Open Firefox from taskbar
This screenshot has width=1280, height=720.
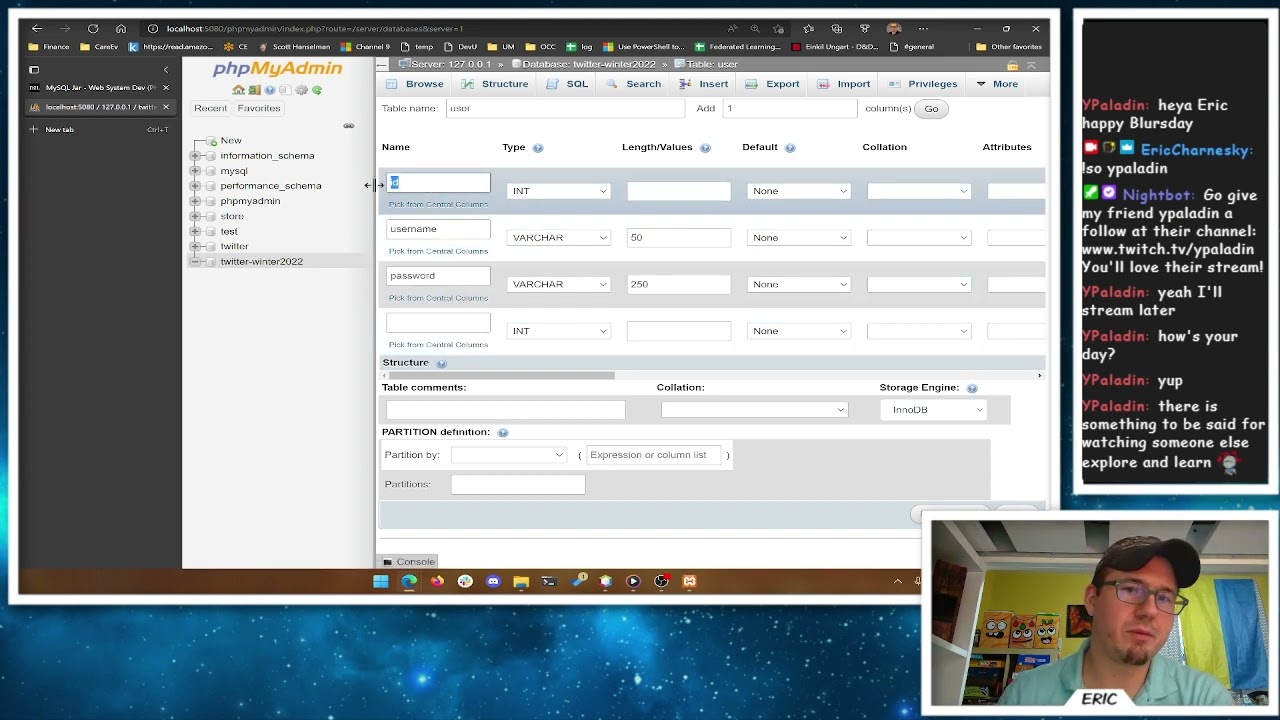click(x=437, y=581)
